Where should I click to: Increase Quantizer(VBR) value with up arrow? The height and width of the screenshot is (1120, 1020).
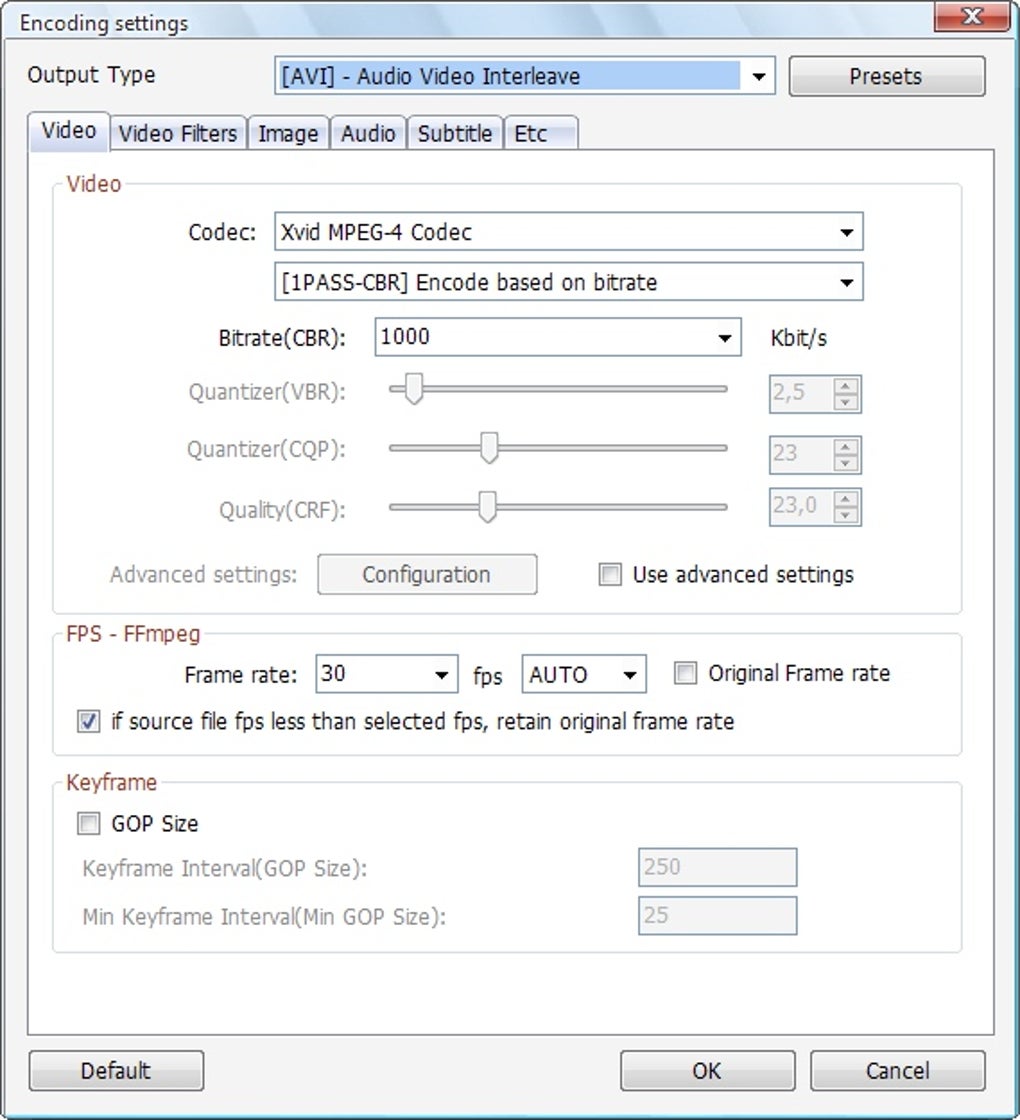point(846,386)
